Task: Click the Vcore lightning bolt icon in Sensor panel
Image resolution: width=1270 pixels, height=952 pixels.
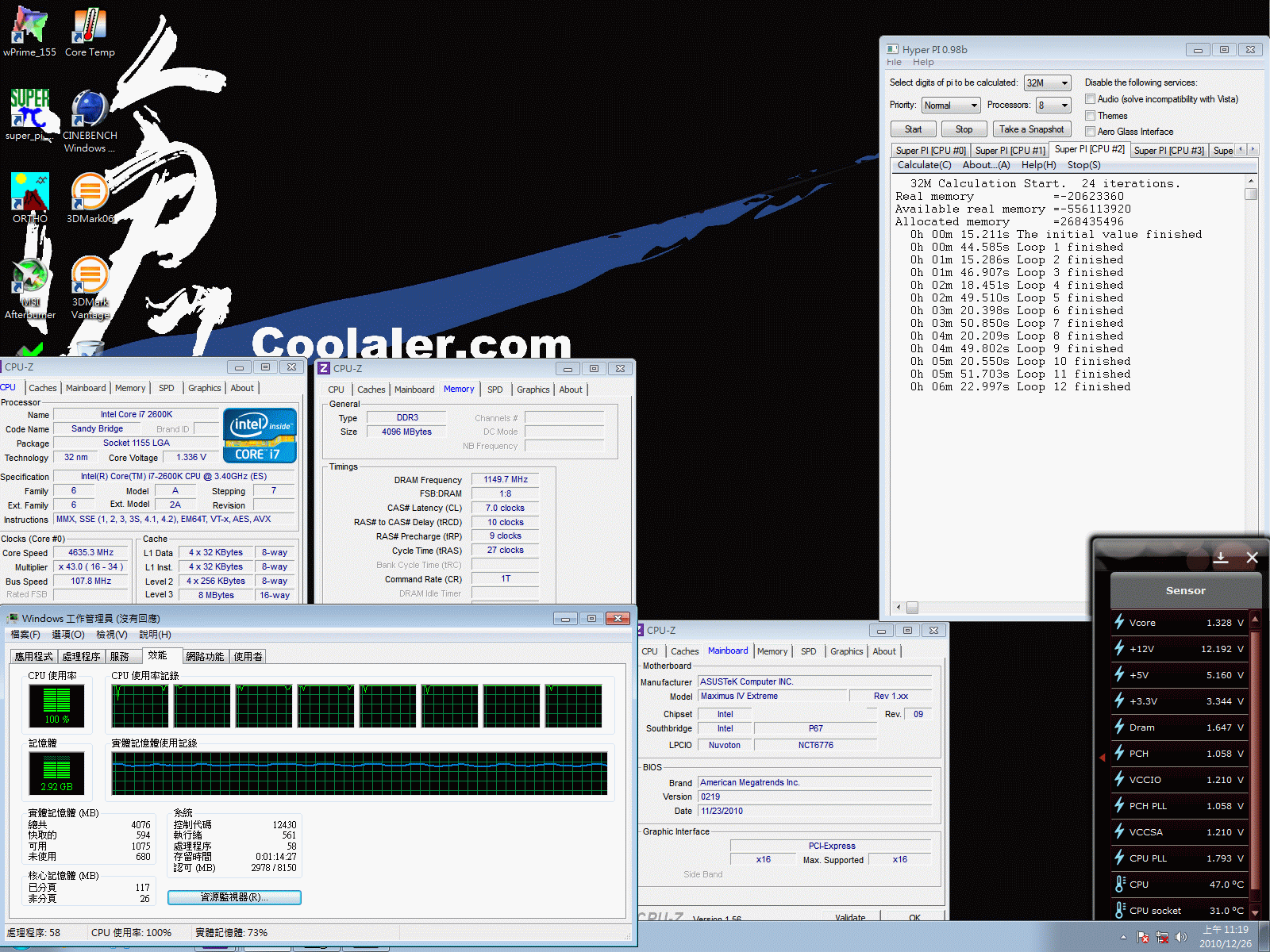Action: [1119, 622]
